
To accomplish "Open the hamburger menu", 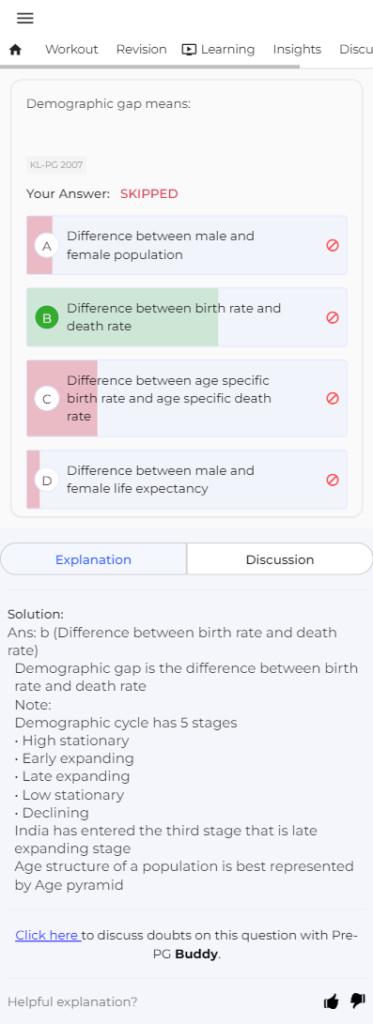I will tap(25, 18).
